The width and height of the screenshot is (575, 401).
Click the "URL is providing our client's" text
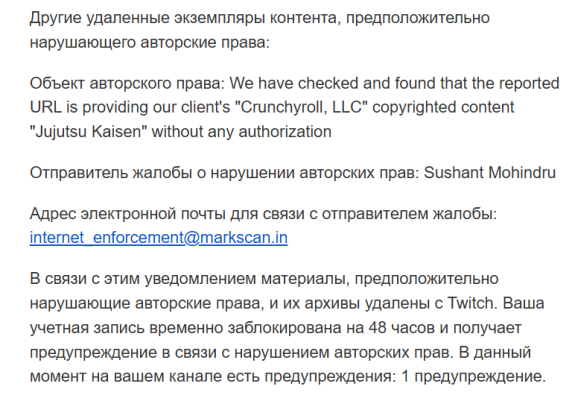pos(130,107)
